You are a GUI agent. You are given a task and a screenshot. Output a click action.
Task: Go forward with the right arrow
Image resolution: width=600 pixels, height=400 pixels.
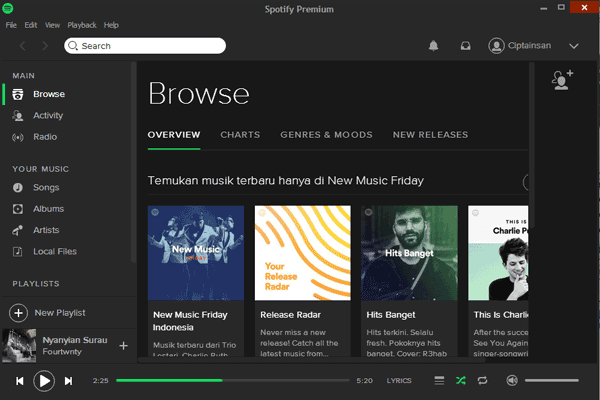coord(45,46)
